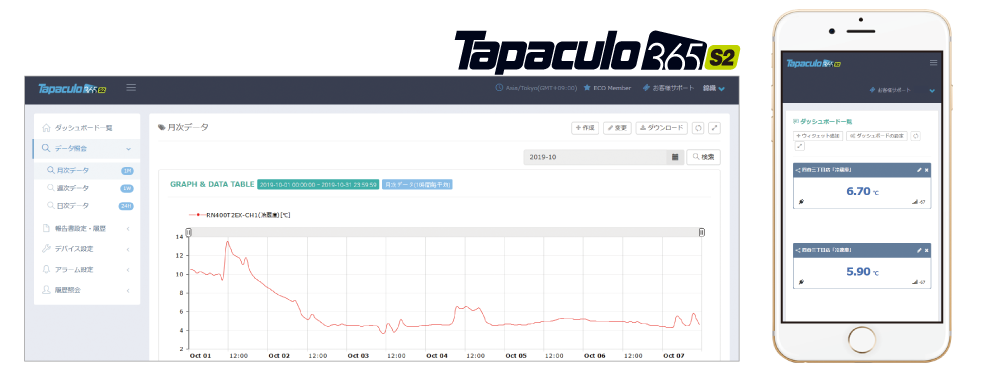Click the power plug icon on the 5.90 ℃ widget
This screenshot has width=990, height=371.
(x=801, y=282)
